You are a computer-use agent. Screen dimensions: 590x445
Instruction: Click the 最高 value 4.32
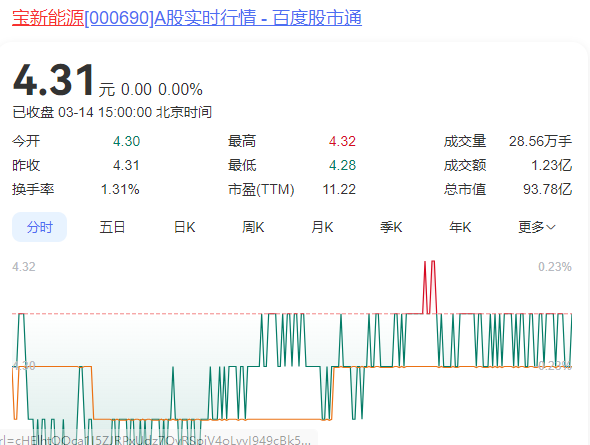click(342, 141)
